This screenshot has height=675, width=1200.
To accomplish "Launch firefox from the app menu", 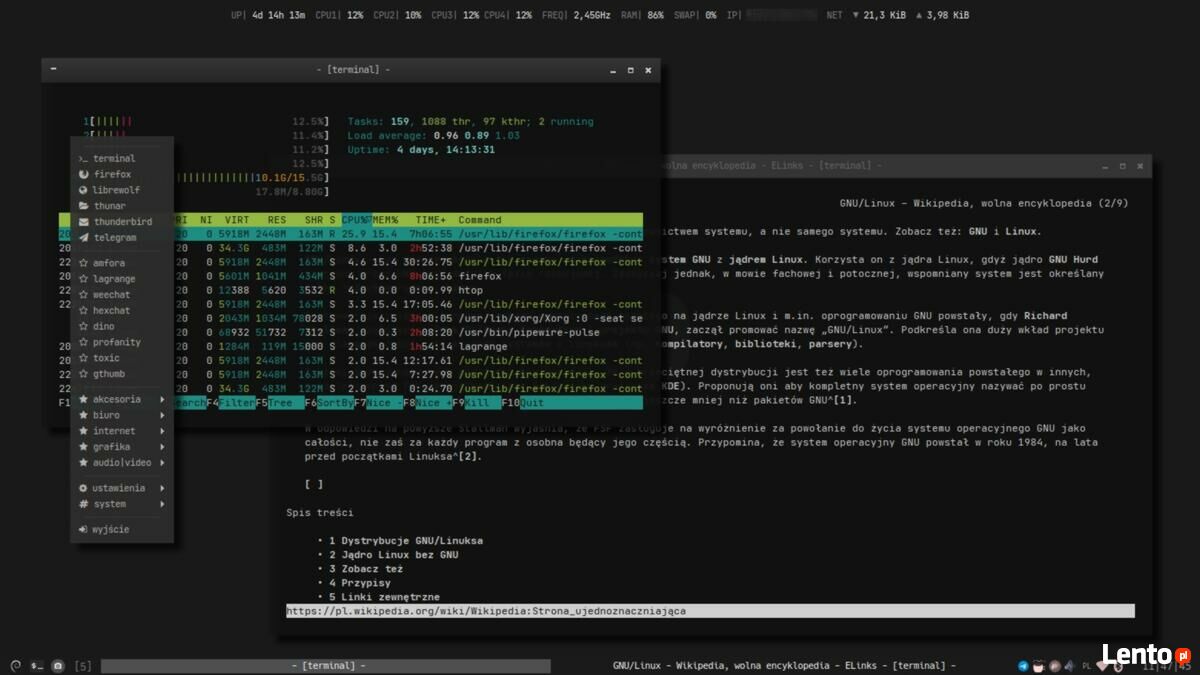I will (121, 174).
